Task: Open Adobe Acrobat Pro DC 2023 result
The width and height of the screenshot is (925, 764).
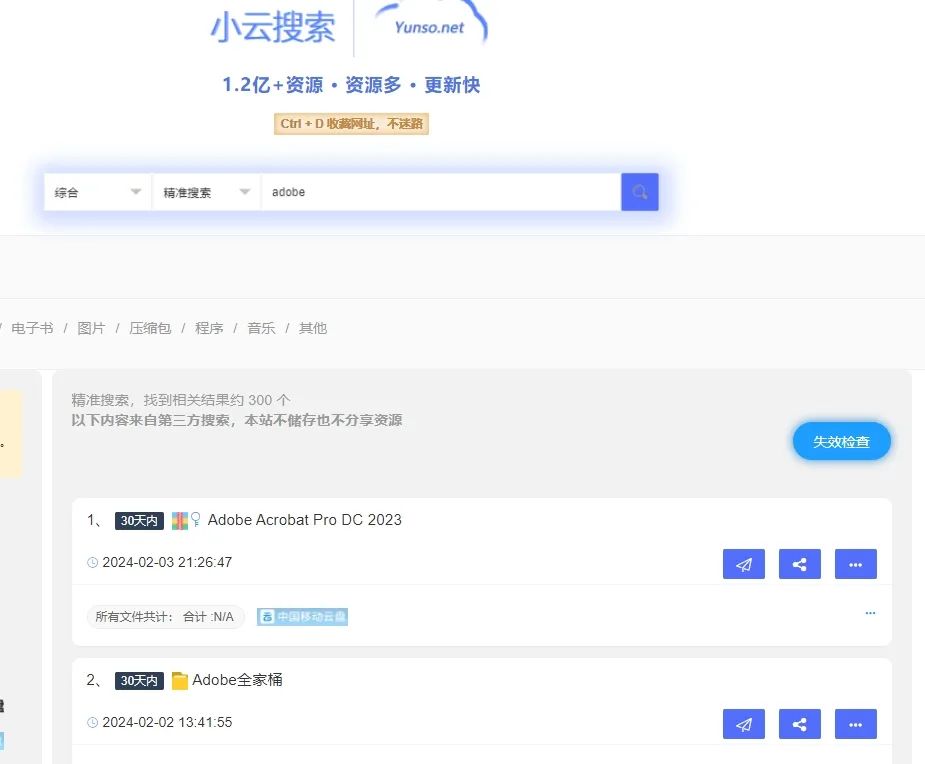Action: pyautogui.click(x=304, y=520)
